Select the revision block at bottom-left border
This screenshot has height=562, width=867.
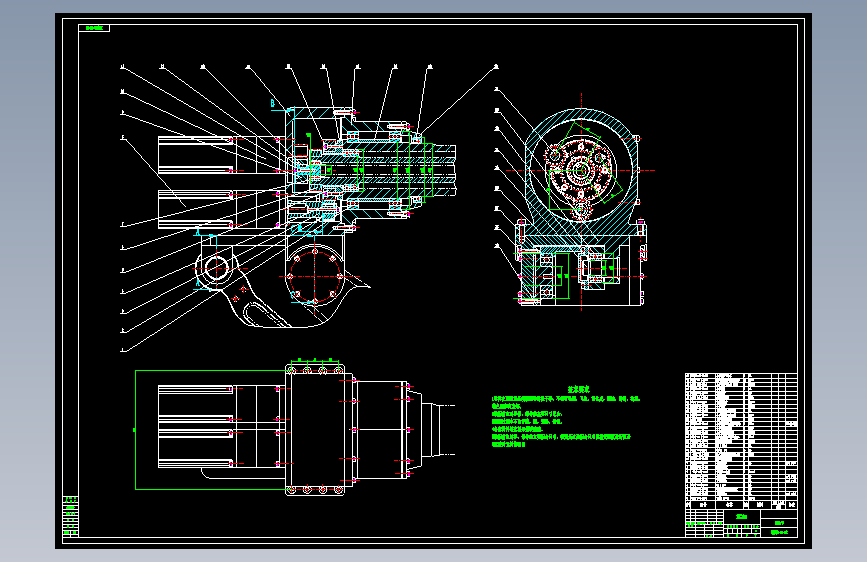(70, 517)
